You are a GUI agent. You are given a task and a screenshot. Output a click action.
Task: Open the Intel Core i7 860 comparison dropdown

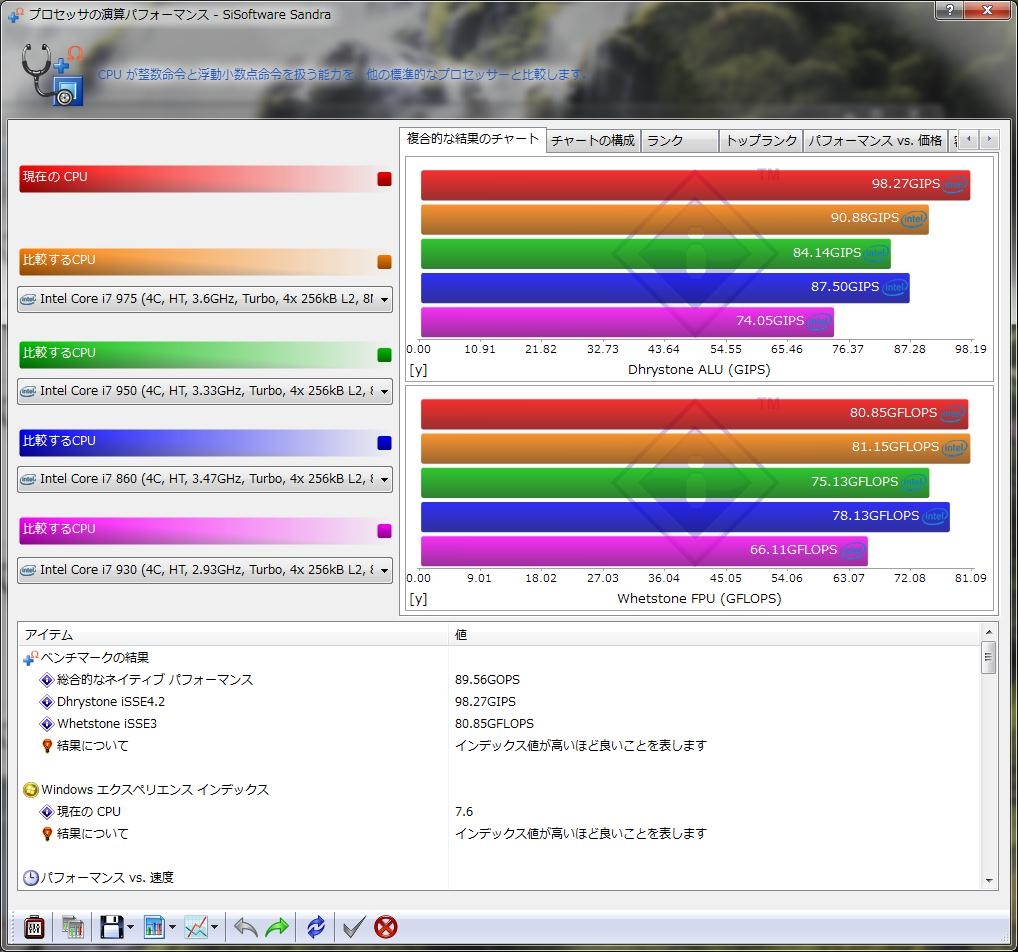click(x=205, y=479)
